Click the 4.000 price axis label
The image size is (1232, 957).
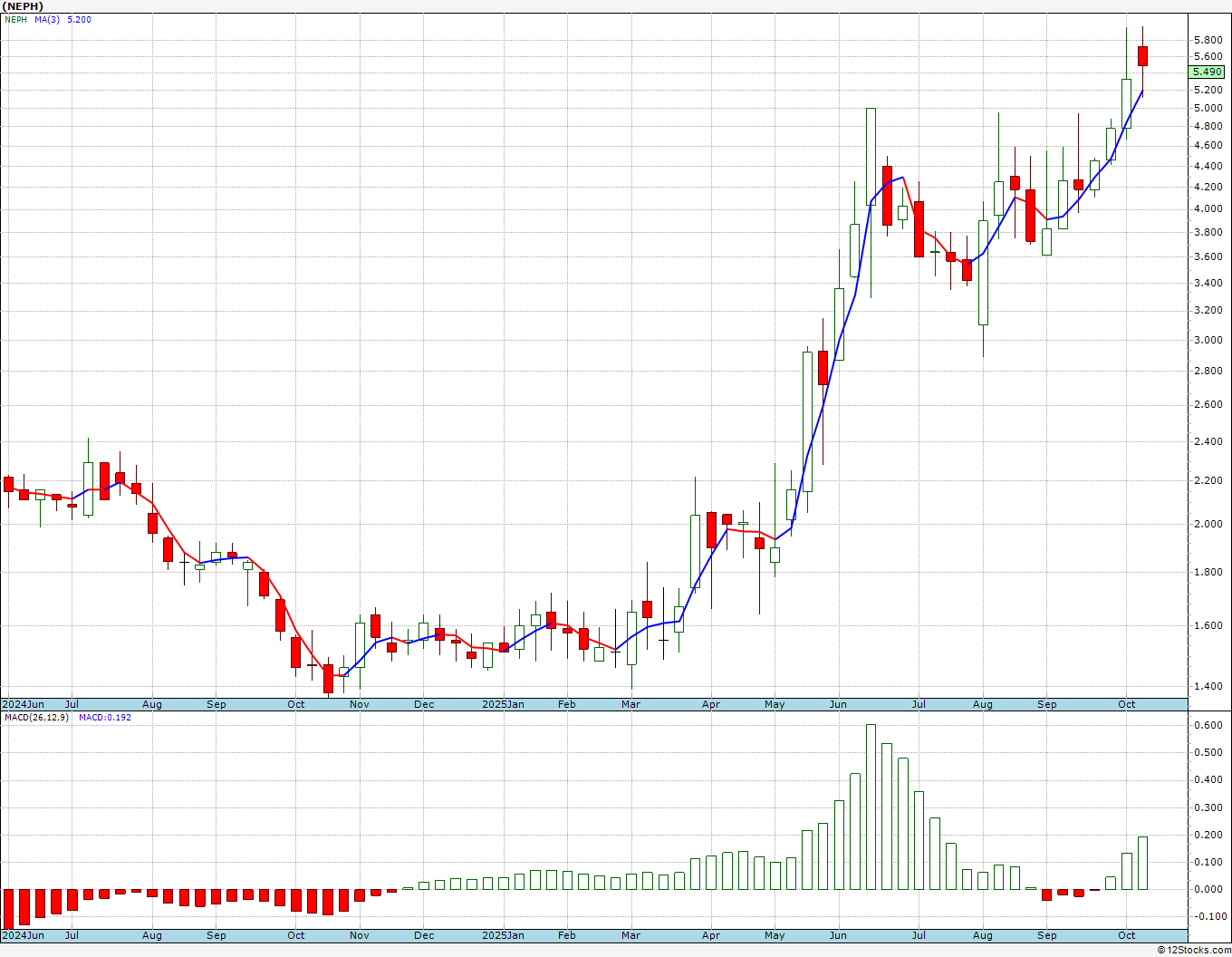point(1208,208)
